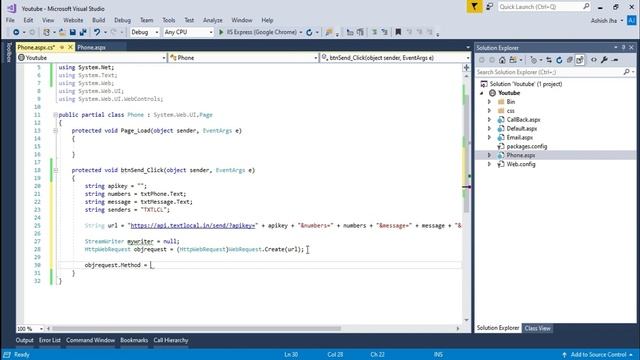The height and width of the screenshot is (360, 640).
Task: Save the current file with Save icon
Action: 73,32
